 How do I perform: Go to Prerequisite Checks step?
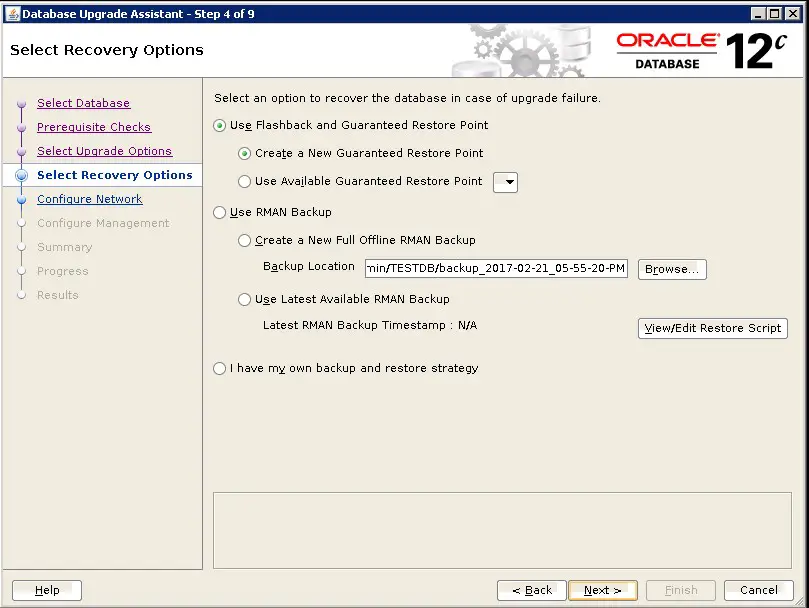click(94, 127)
